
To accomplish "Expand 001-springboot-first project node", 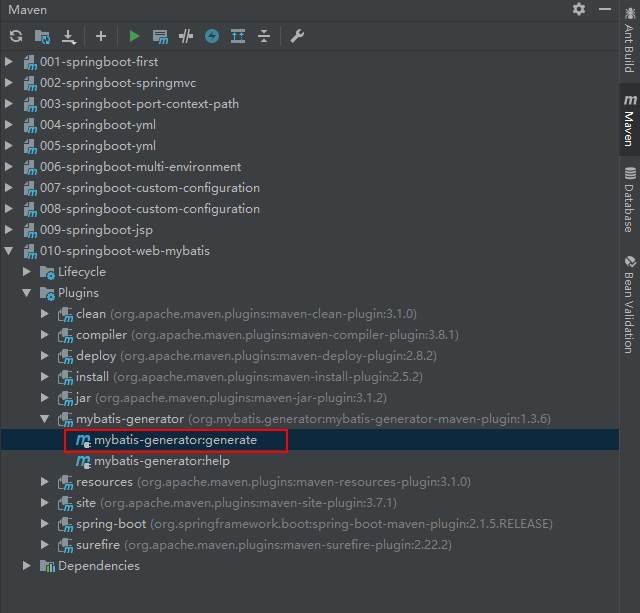I will tap(9, 62).
